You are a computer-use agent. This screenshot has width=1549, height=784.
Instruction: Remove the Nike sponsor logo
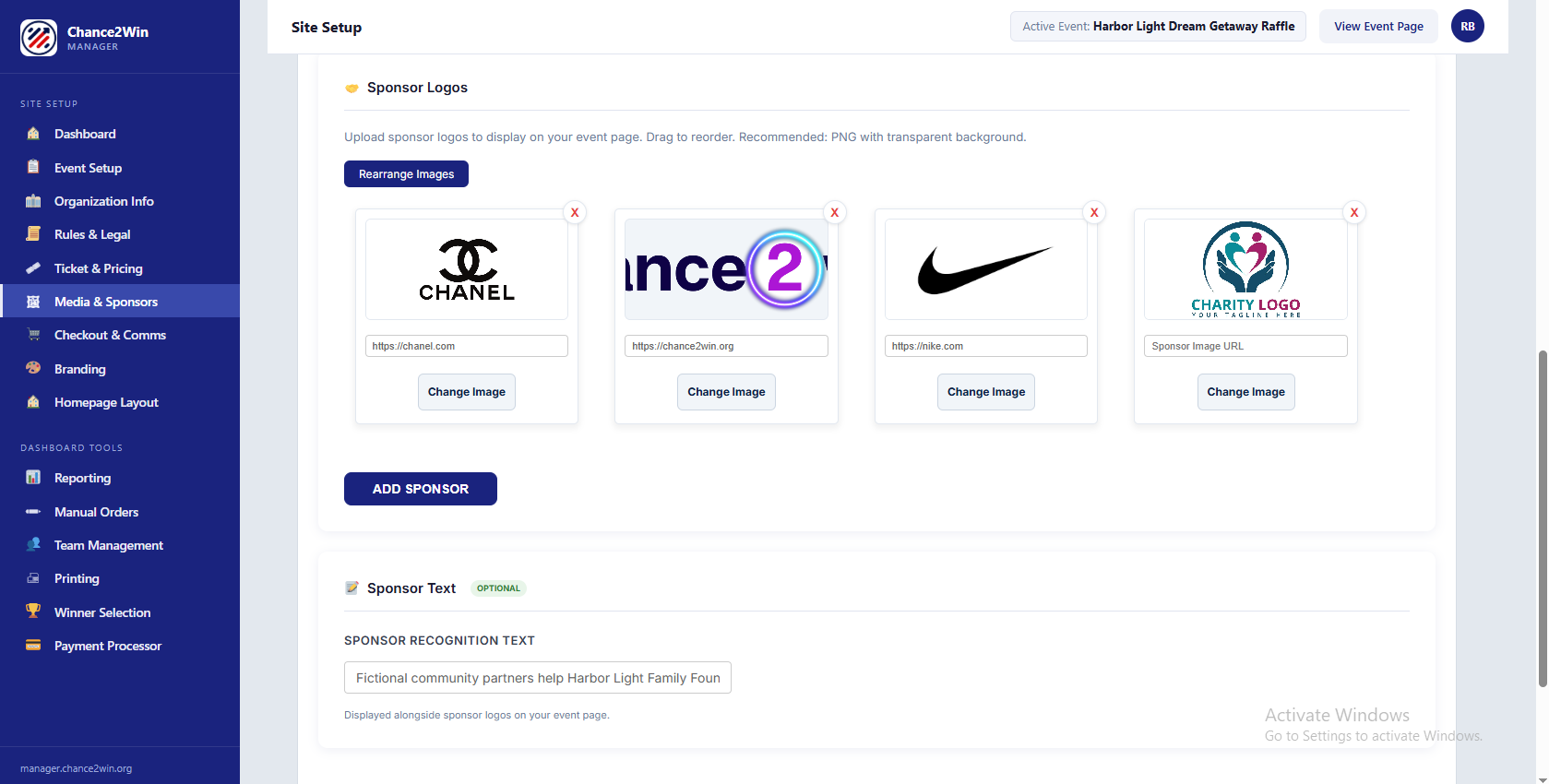pyautogui.click(x=1094, y=212)
